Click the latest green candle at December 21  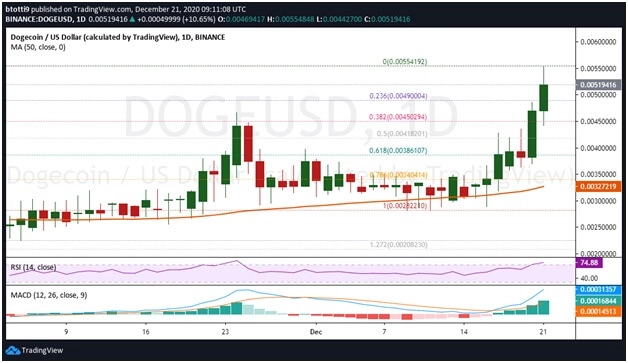(543, 97)
